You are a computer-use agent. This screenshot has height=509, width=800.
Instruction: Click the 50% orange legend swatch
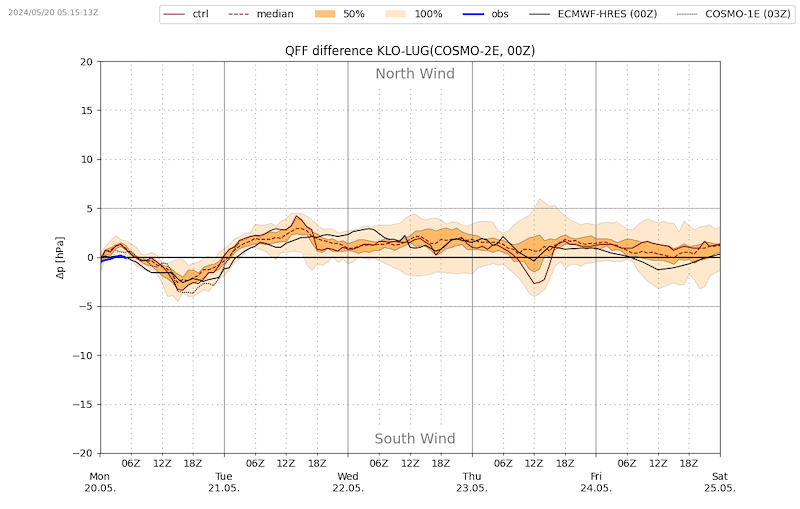[x=324, y=14]
